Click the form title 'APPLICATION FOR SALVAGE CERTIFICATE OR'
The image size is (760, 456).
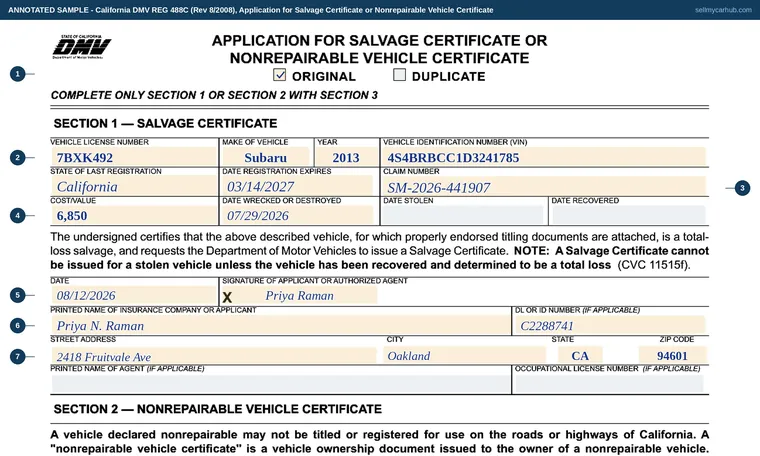click(x=380, y=41)
